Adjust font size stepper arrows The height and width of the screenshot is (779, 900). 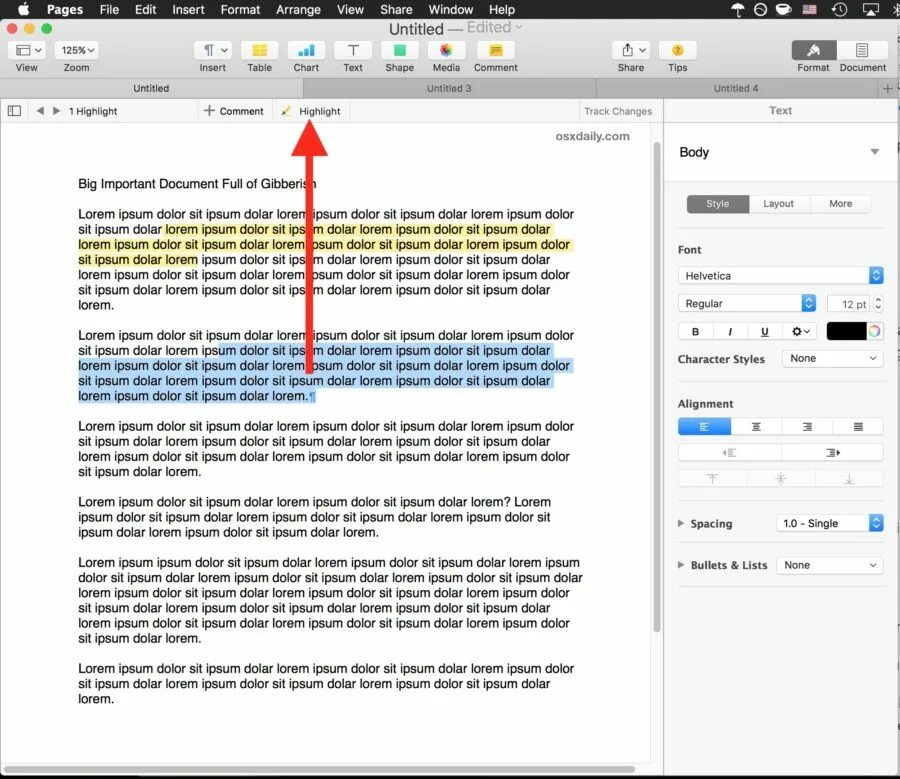click(x=878, y=304)
